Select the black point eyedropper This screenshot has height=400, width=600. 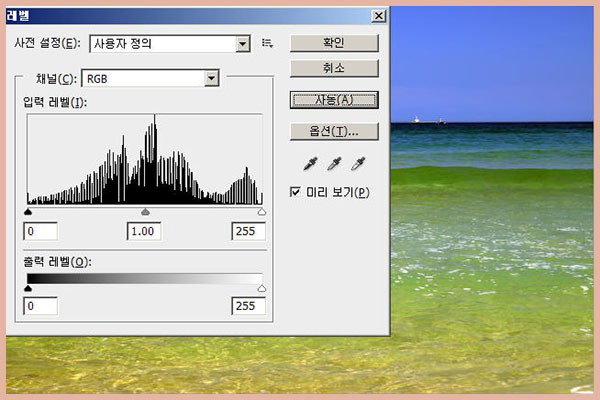[x=310, y=163]
